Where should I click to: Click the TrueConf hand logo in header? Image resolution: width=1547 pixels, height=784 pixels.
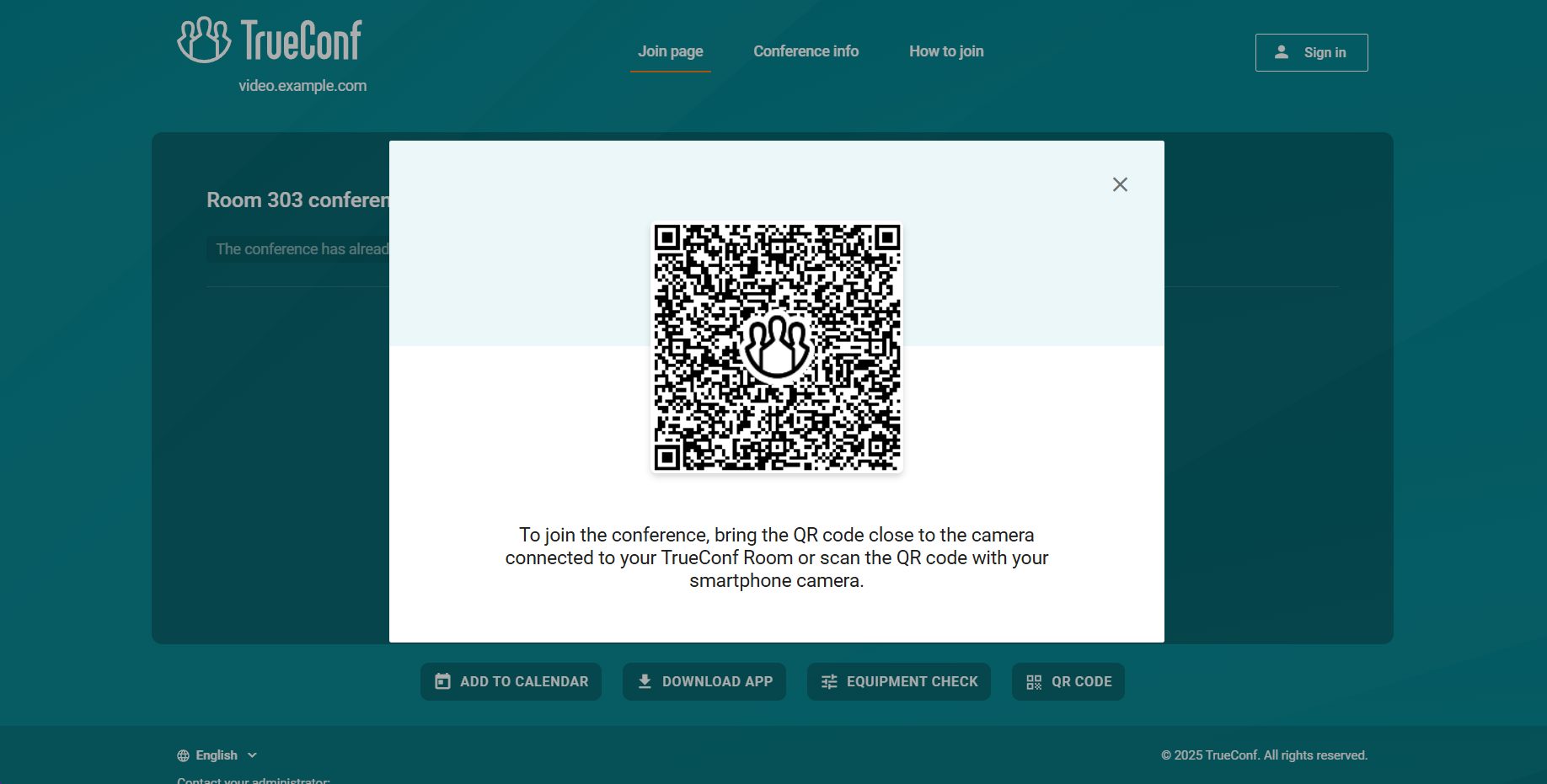[x=204, y=40]
